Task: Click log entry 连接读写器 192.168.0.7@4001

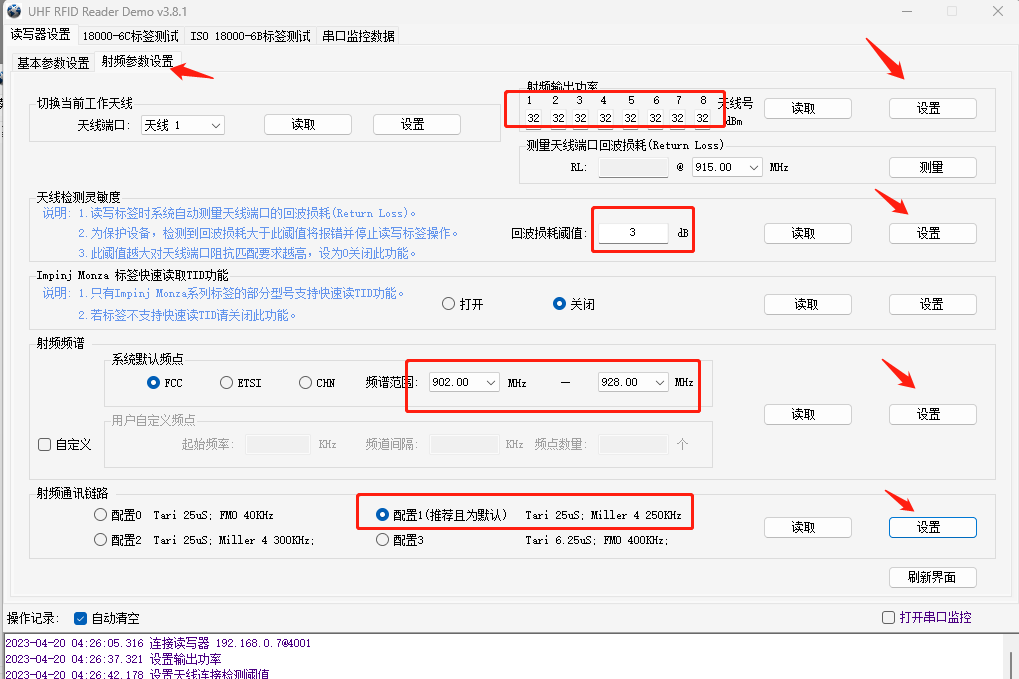Action: pos(158,643)
